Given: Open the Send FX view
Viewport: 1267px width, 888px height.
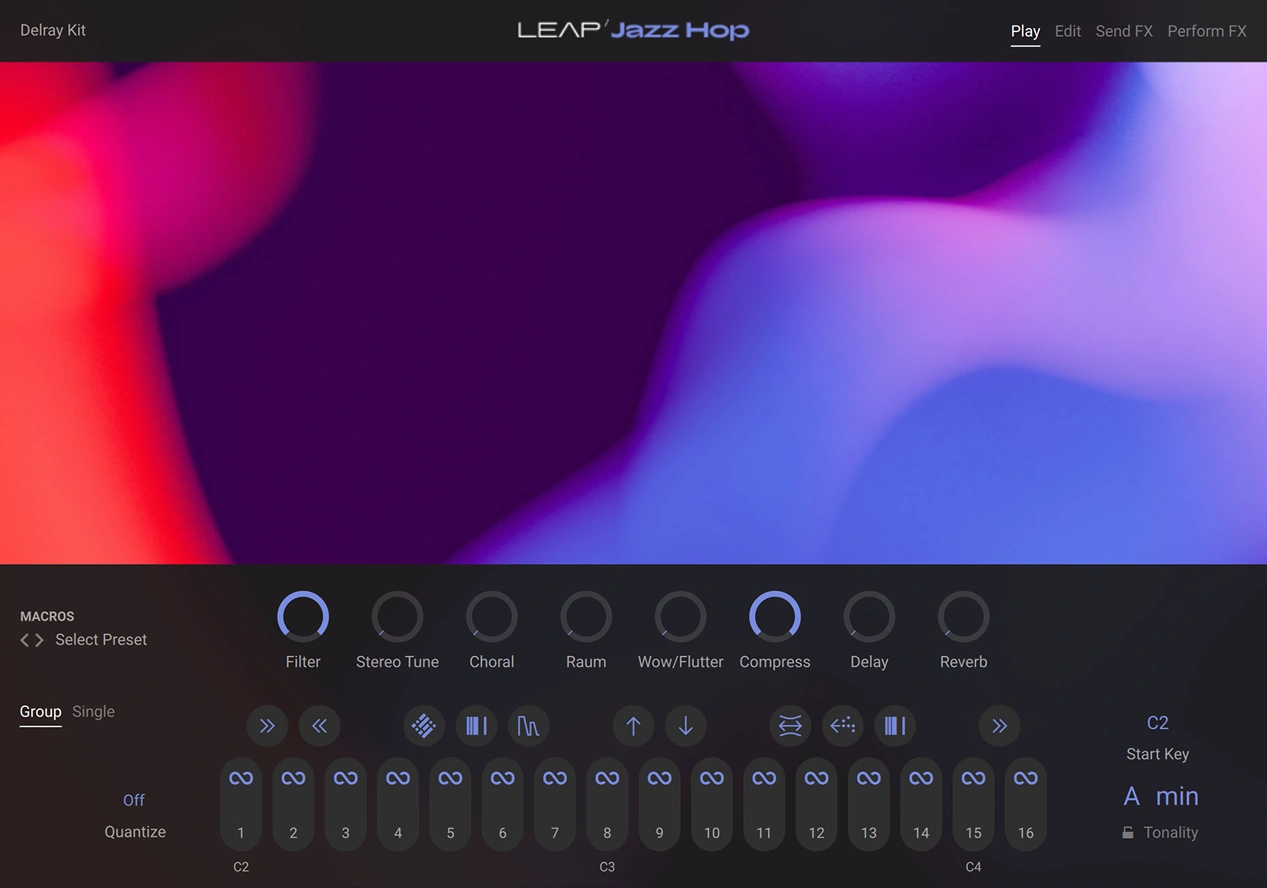Looking at the screenshot, I should pos(1124,31).
